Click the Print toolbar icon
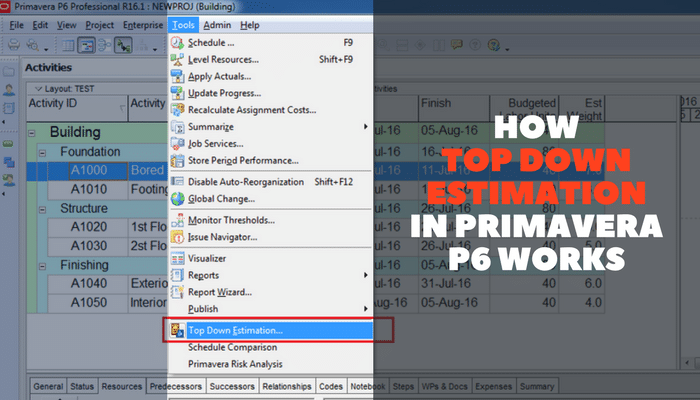The width and height of the screenshot is (700, 400). (14, 45)
